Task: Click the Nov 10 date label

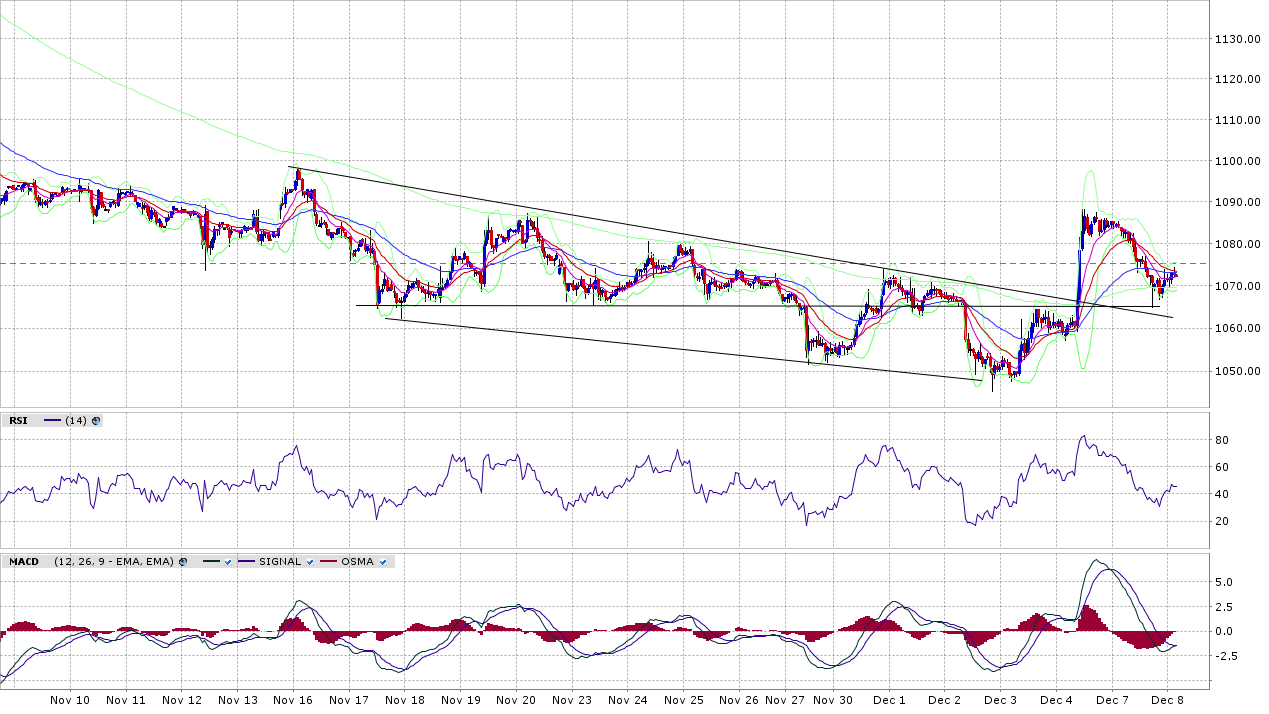Action: coord(69,701)
